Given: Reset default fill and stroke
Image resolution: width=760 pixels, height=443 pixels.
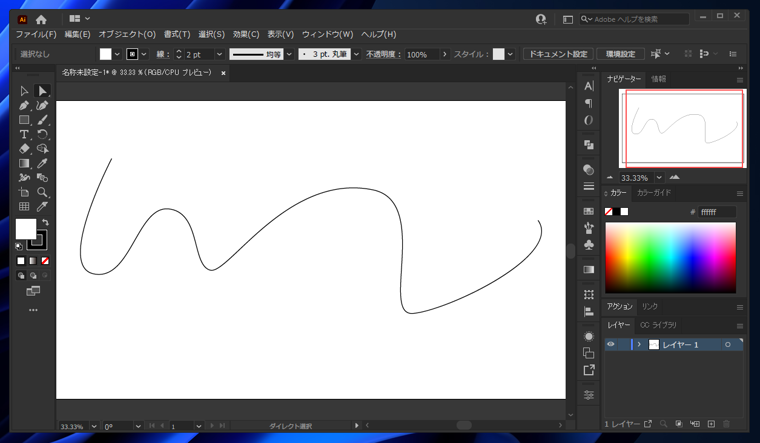Looking at the screenshot, I should pyautogui.click(x=19, y=246).
